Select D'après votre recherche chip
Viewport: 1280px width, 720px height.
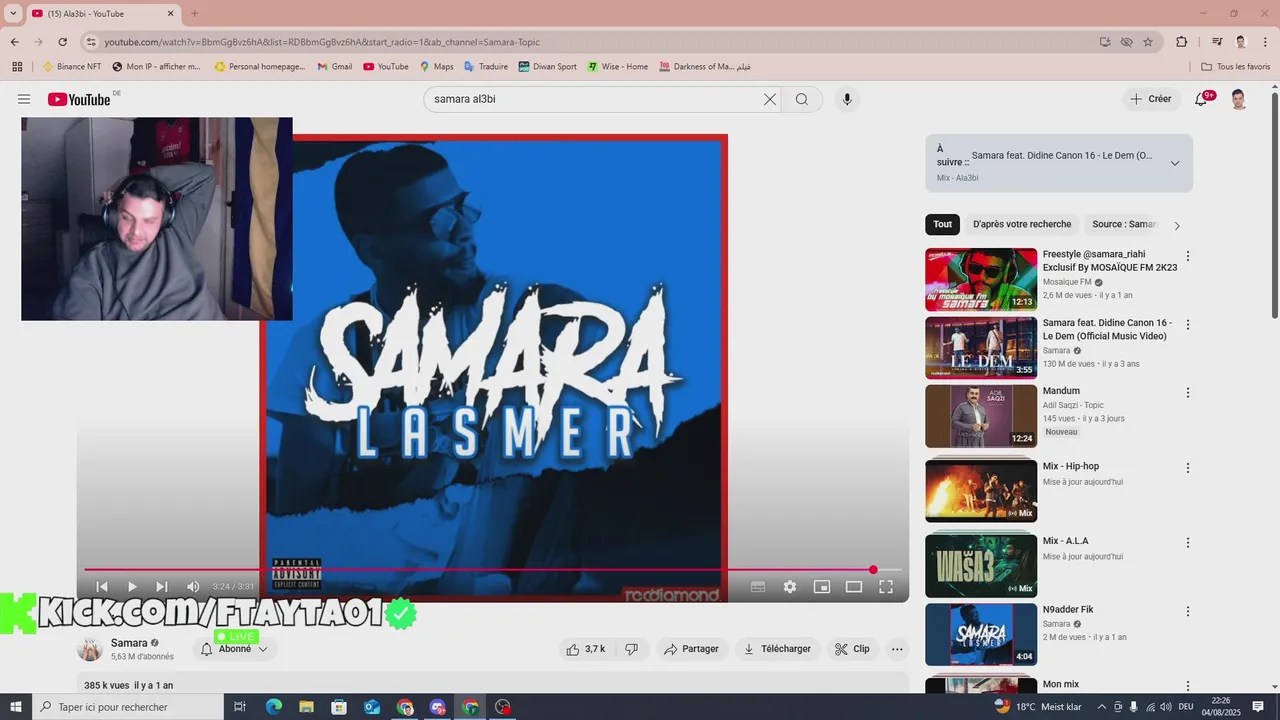tap(1022, 224)
